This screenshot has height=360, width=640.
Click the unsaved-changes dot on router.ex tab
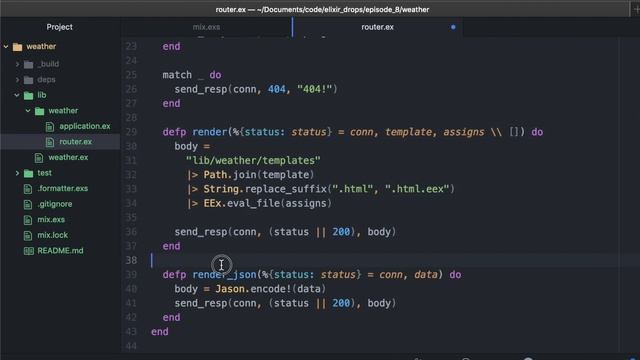pyautogui.click(x=453, y=27)
